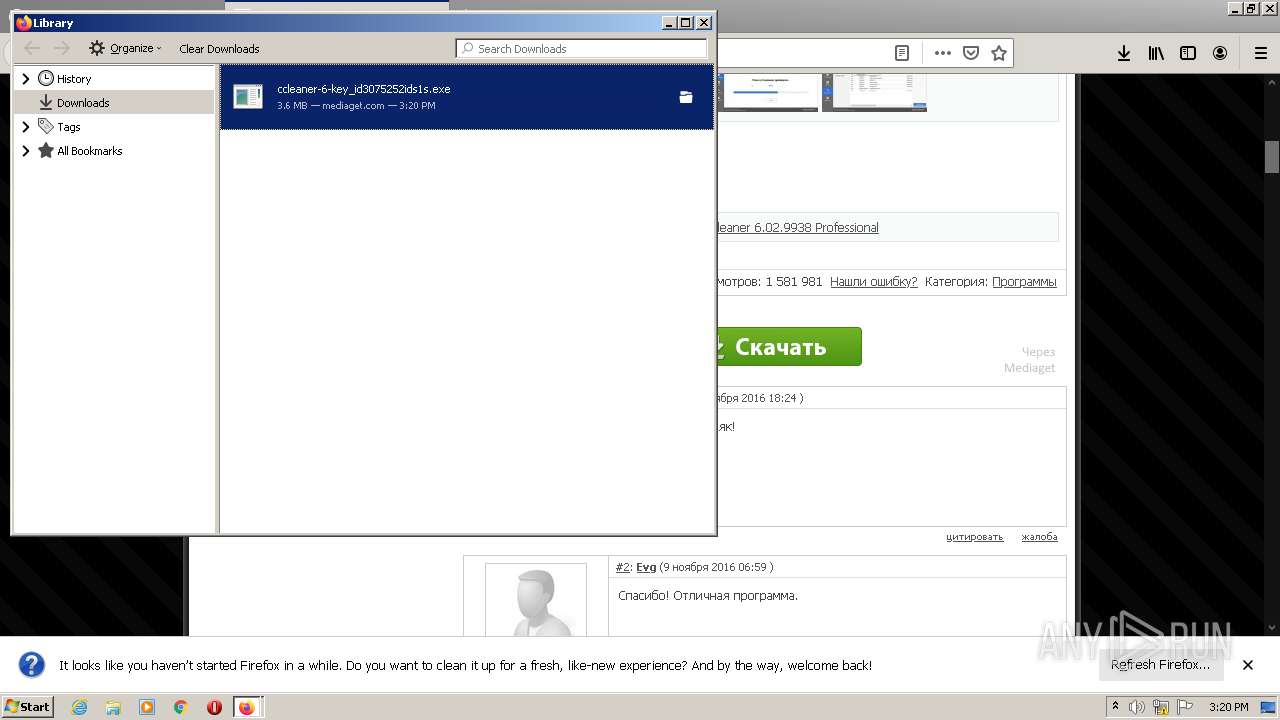Click the Tags label icon
Viewport: 1280px width, 720px height.
[x=46, y=126]
